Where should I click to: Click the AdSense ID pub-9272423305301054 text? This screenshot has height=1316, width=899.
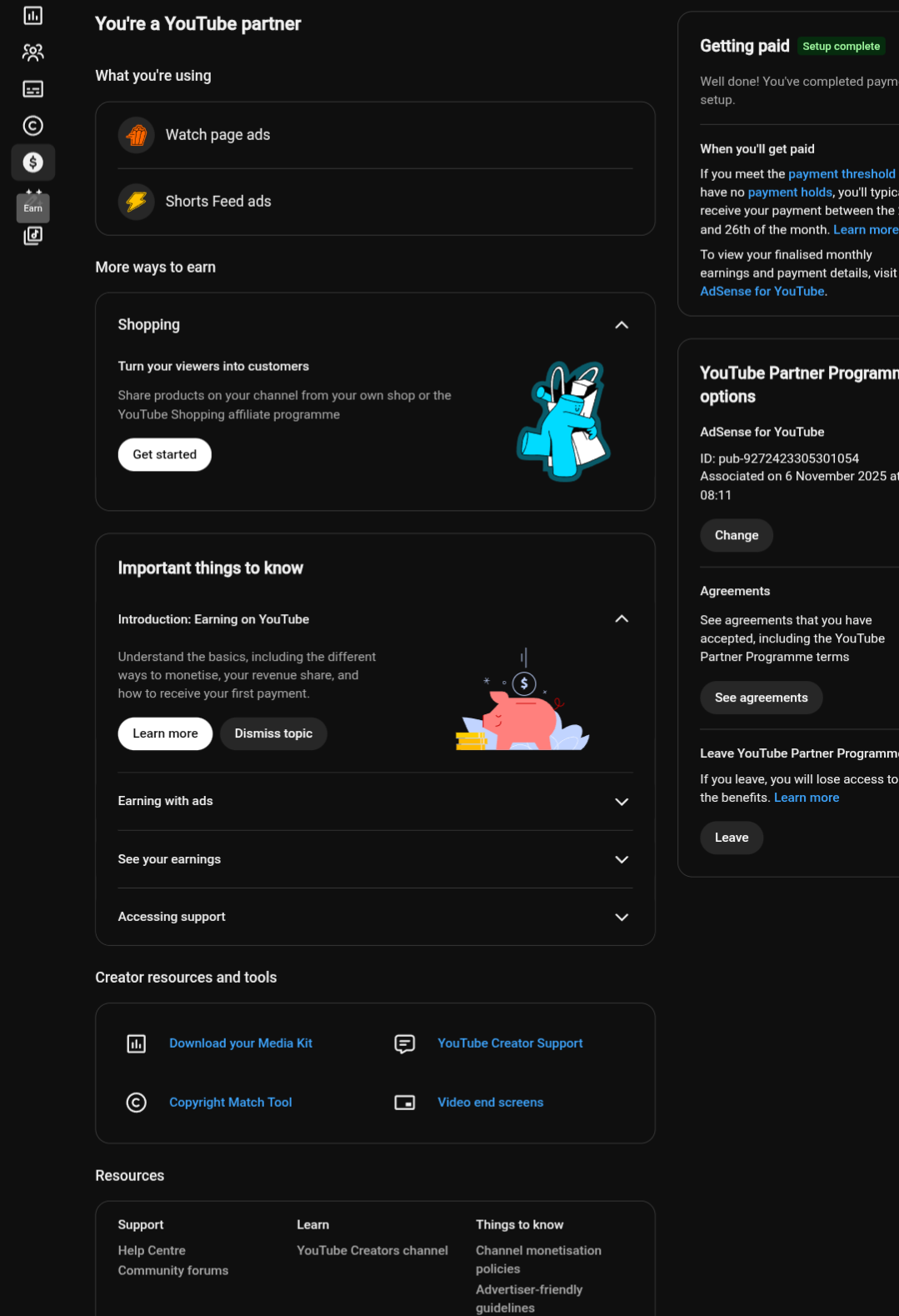780,458
